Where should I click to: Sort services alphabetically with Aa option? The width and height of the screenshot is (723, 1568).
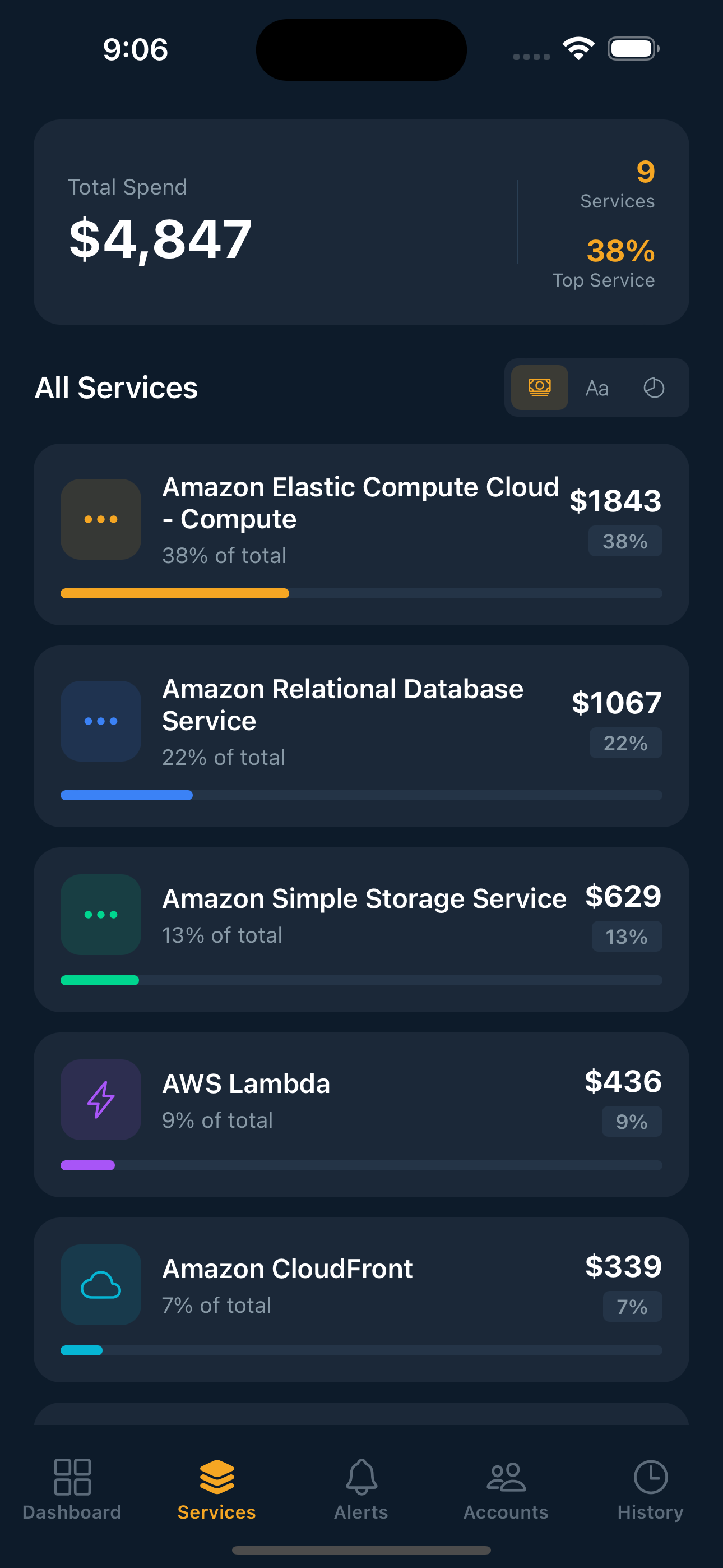click(596, 388)
